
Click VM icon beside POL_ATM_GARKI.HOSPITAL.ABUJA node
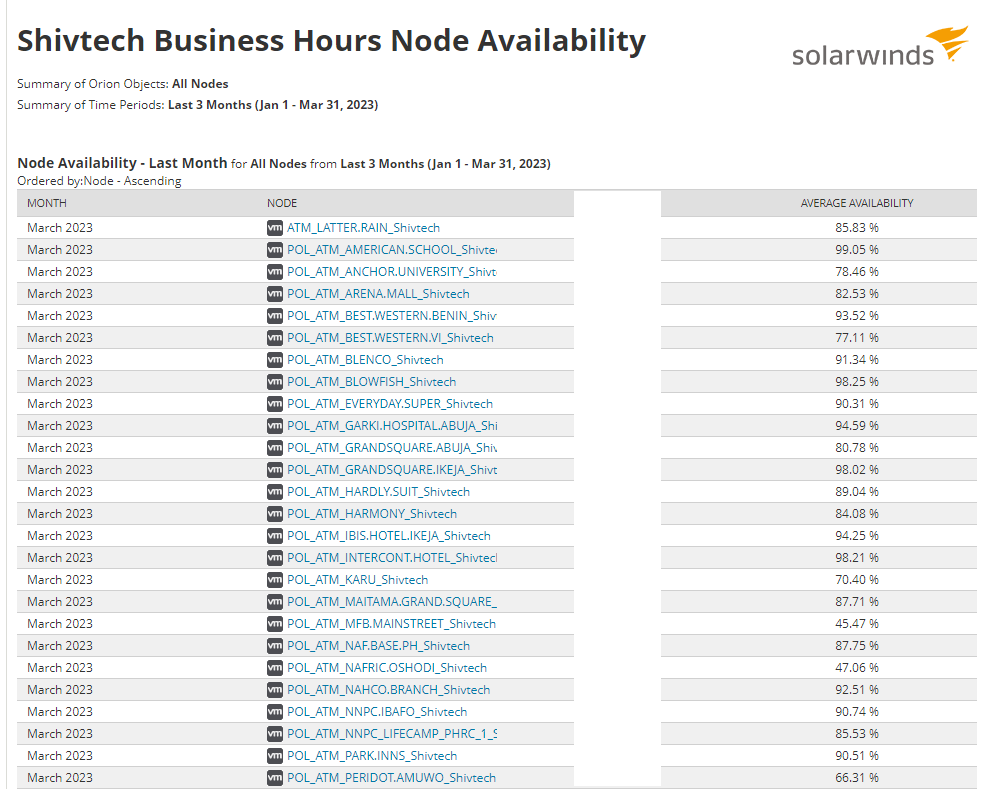(x=275, y=426)
